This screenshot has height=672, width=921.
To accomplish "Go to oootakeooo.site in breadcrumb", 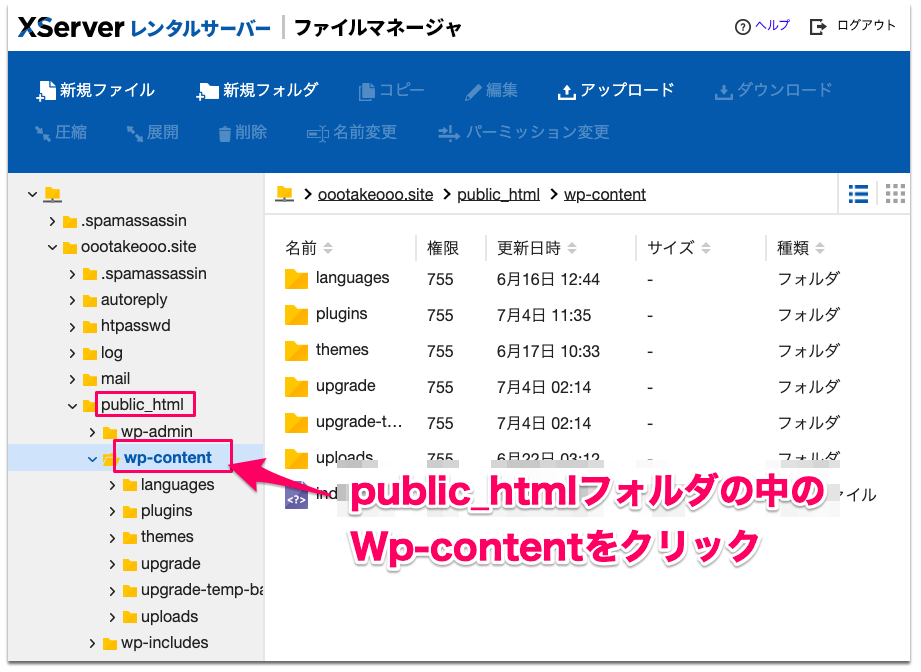I will [x=375, y=194].
